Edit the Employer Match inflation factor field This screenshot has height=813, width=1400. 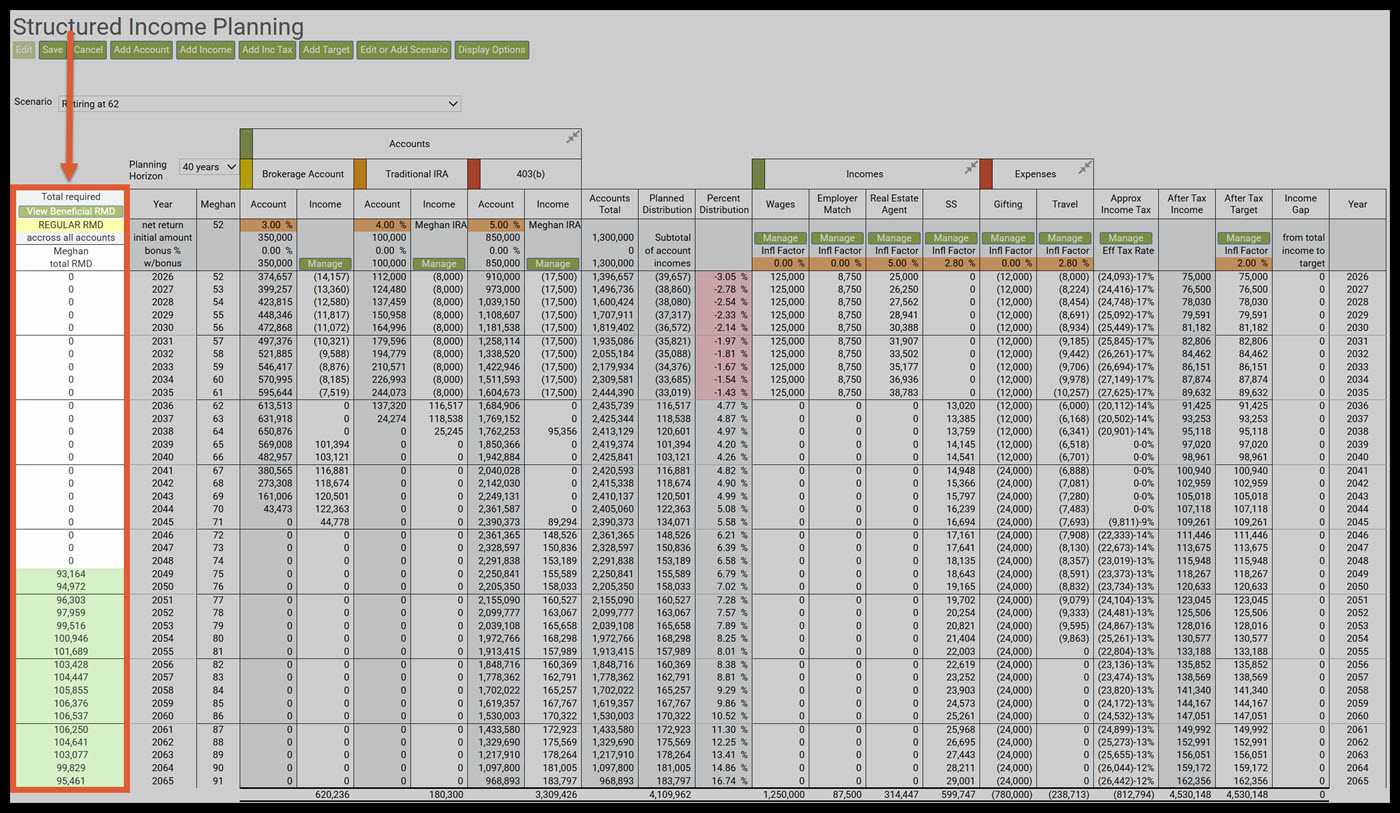click(837, 264)
